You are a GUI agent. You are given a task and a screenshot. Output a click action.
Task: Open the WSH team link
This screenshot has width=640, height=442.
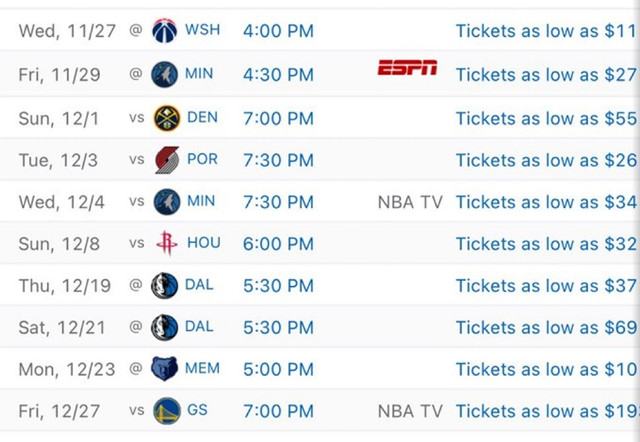pos(202,30)
